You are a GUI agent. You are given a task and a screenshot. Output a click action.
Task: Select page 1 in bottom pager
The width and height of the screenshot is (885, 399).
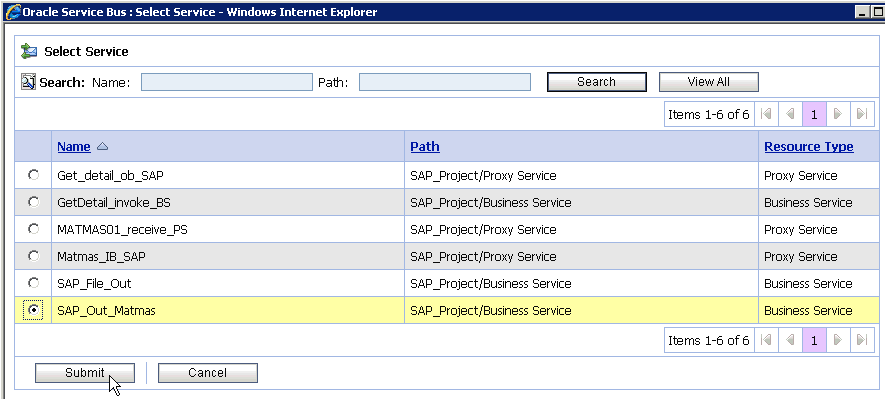coord(814,340)
